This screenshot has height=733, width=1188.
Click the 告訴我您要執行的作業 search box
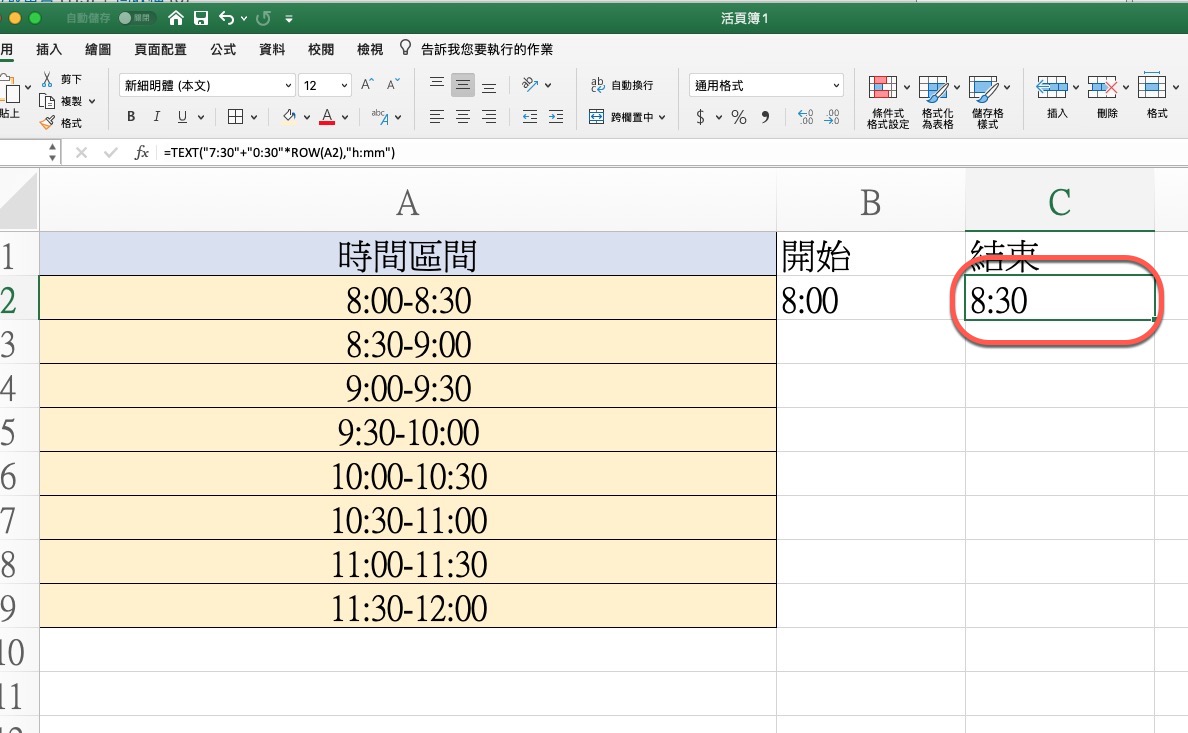click(486, 49)
